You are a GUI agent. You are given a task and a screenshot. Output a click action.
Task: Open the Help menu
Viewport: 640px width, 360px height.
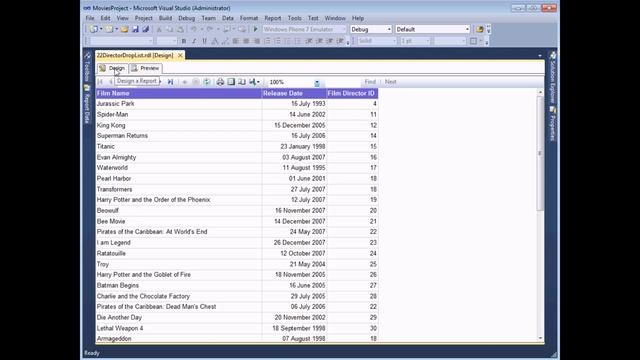pyautogui.click(x=358, y=18)
